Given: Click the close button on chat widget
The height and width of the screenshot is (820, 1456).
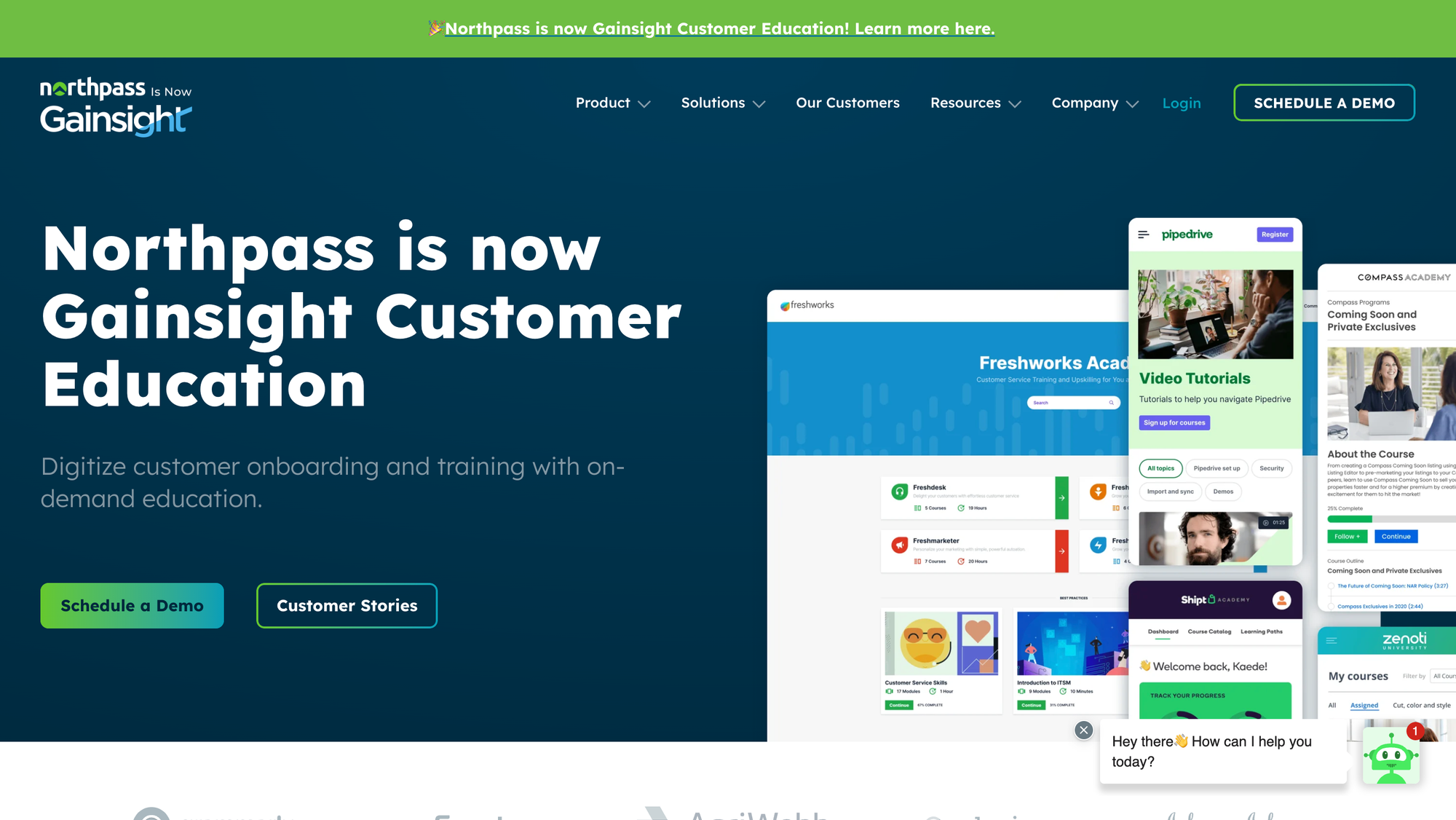Looking at the screenshot, I should pyautogui.click(x=1083, y=728).
